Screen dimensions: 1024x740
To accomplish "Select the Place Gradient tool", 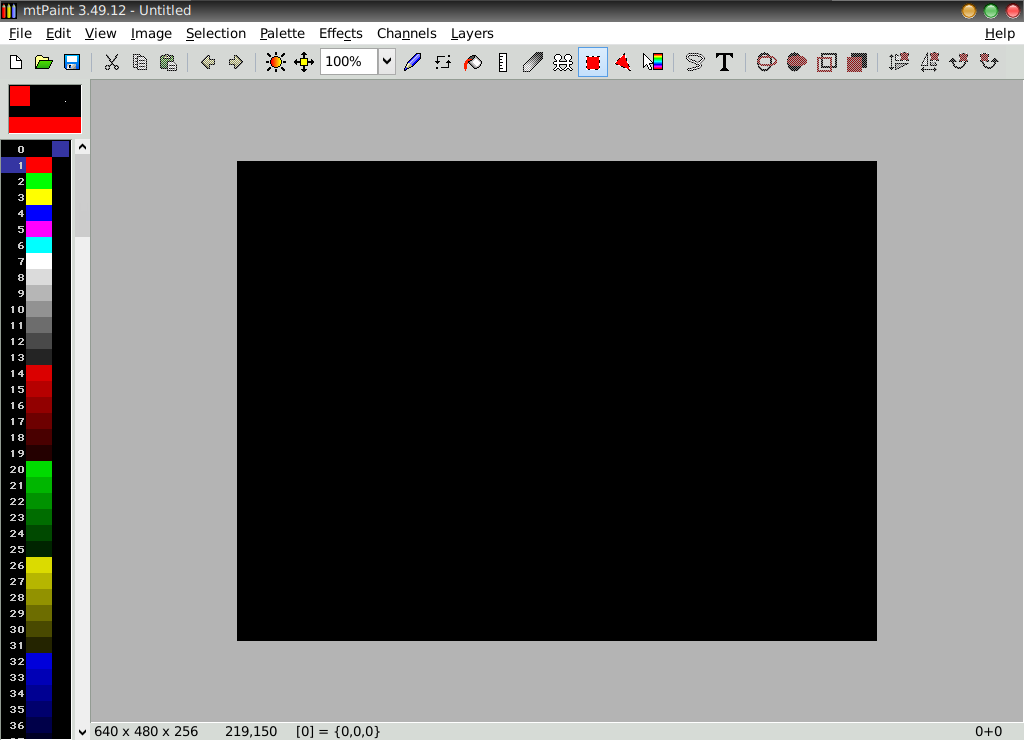I will pos(653,62).
